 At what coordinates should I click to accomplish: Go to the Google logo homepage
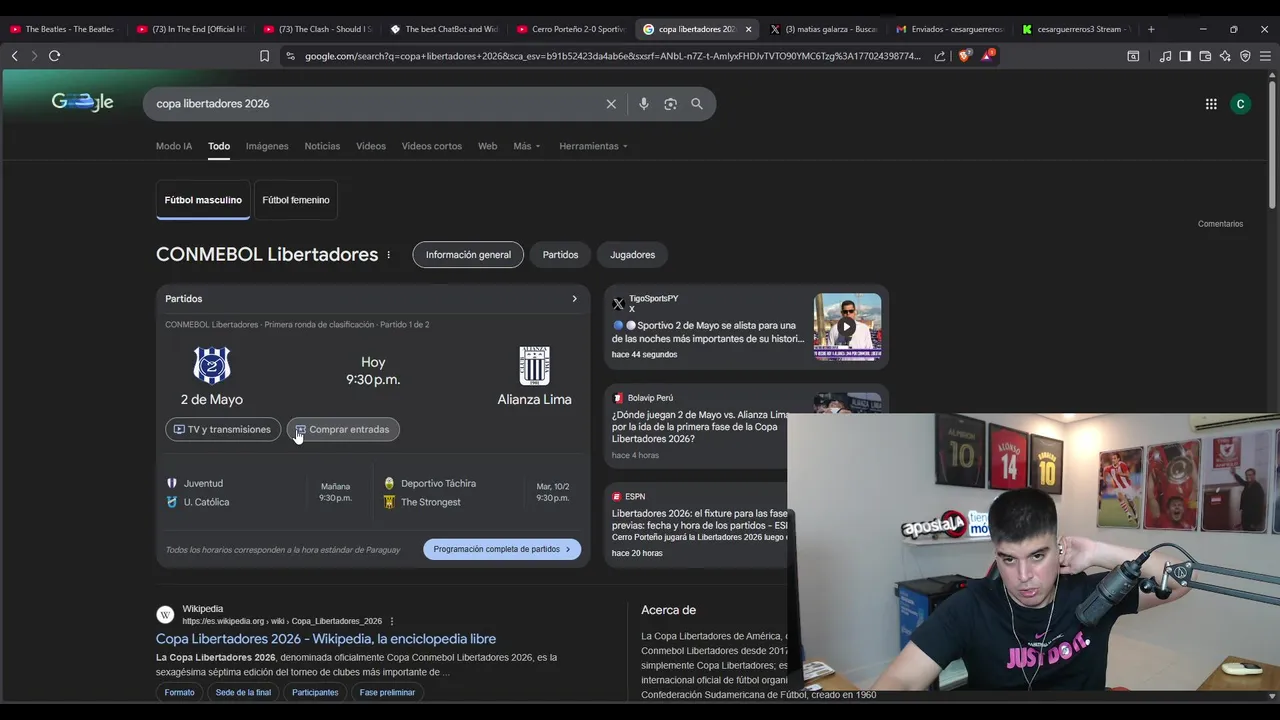(83, 102)
